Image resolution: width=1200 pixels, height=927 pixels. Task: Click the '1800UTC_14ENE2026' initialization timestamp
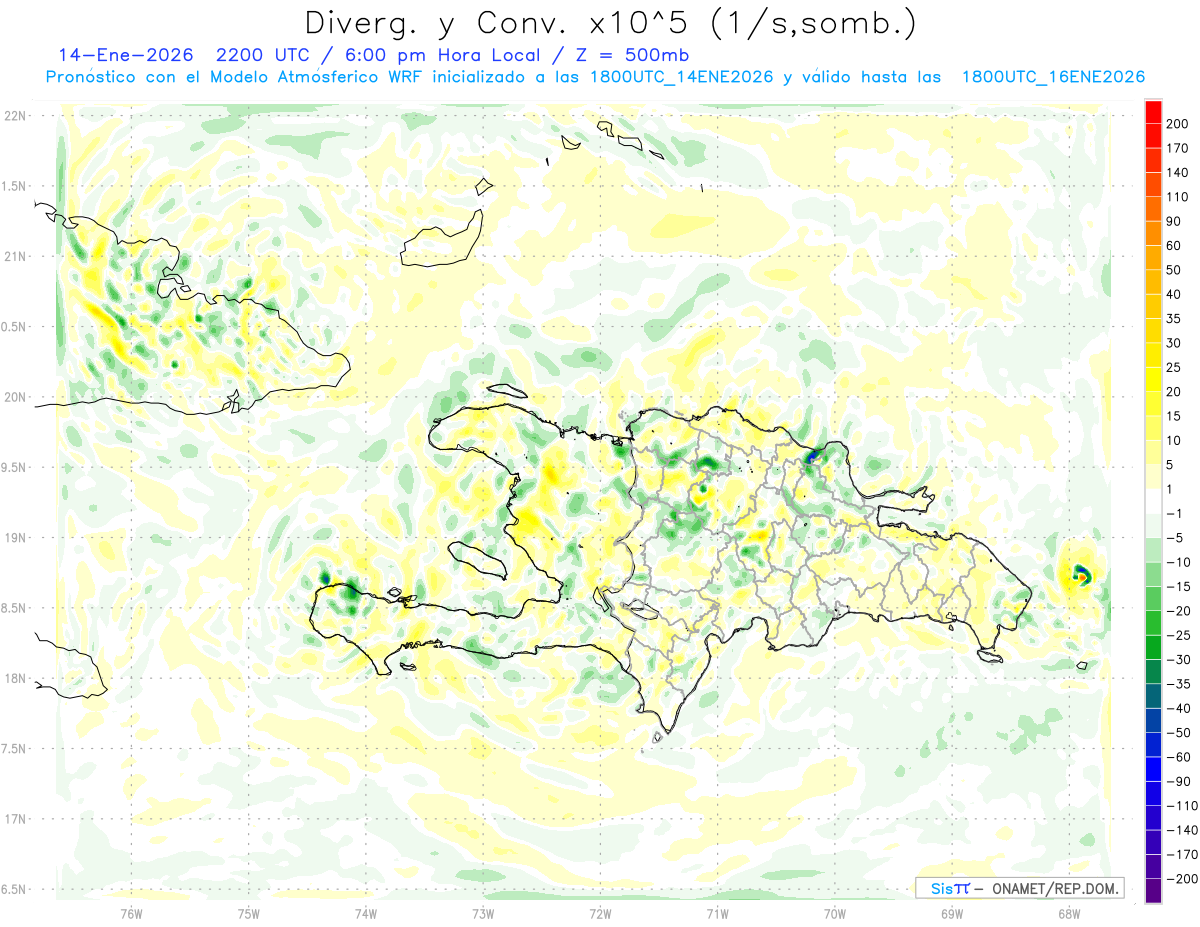pyautogui.click(x=682, y=77)
